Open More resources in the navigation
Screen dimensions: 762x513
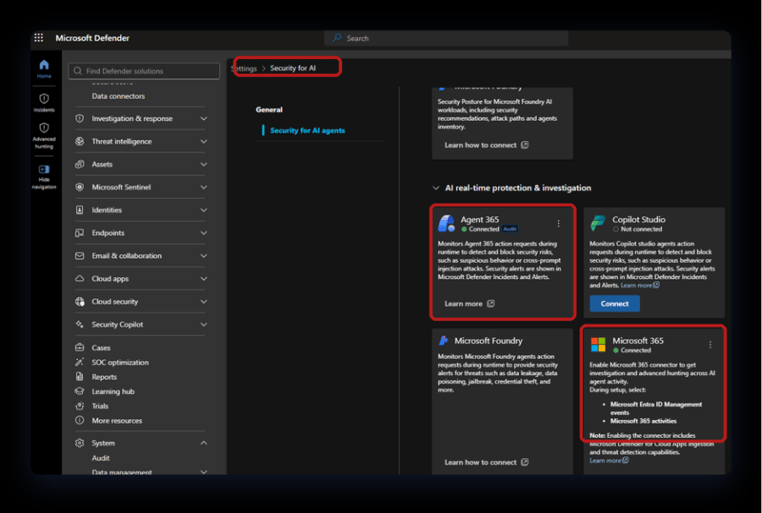117,421
